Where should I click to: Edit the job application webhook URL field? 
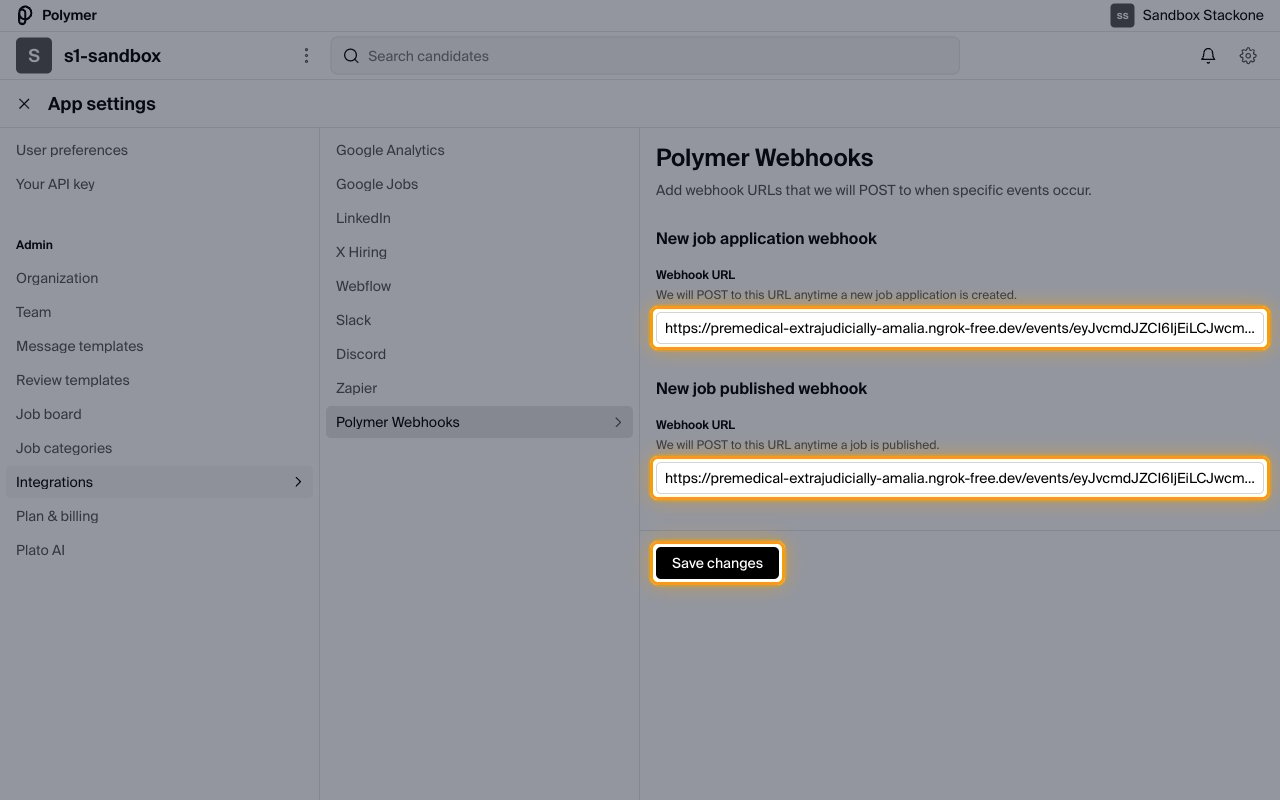click(x=960, y=328)
